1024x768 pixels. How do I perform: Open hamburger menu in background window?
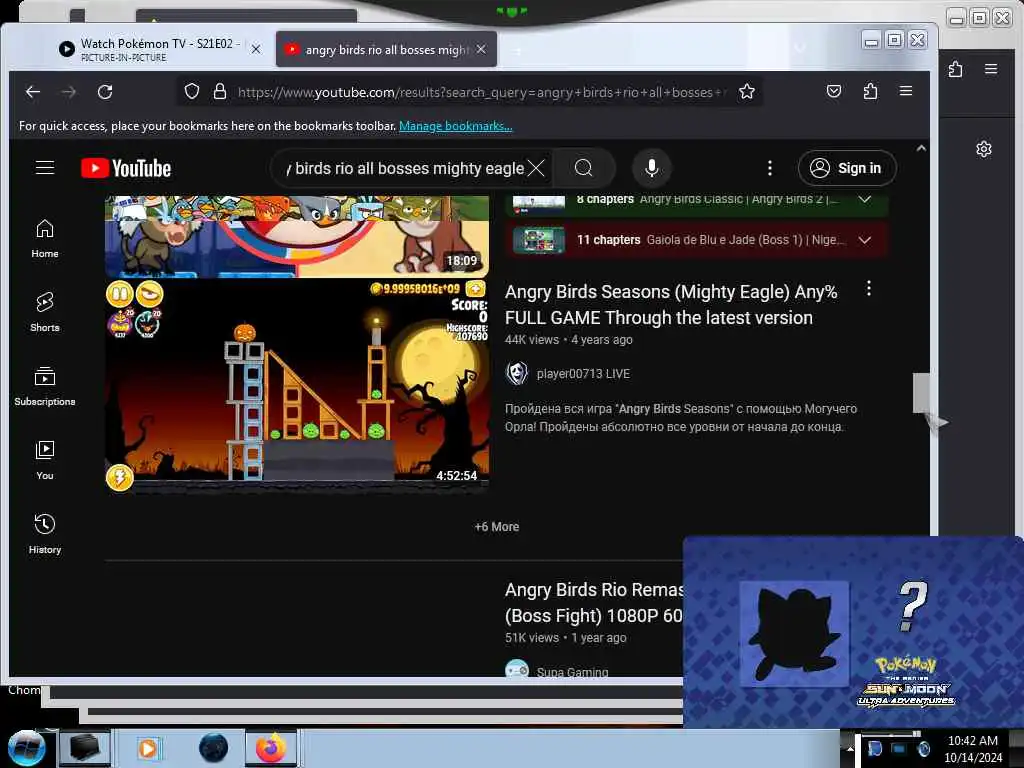[x=991, y=69]
